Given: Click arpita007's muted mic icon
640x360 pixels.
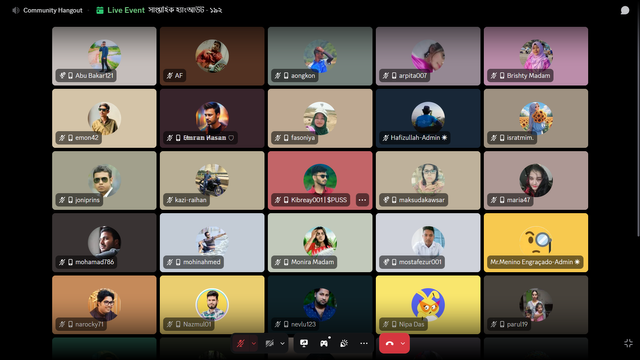Looking at the screenshot, I should [x=386, y=76].
